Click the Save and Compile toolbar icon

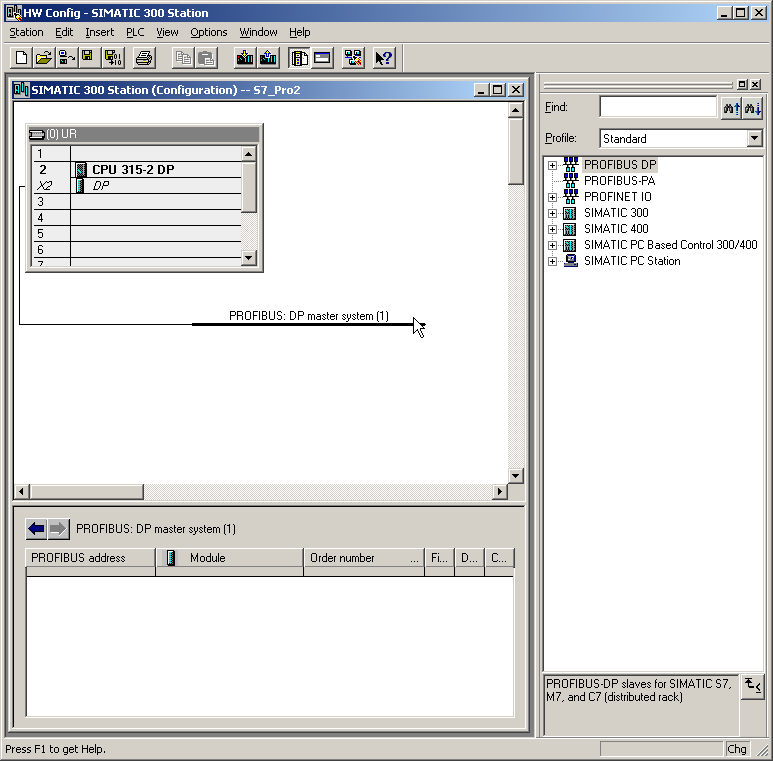(x=112, y=58)
